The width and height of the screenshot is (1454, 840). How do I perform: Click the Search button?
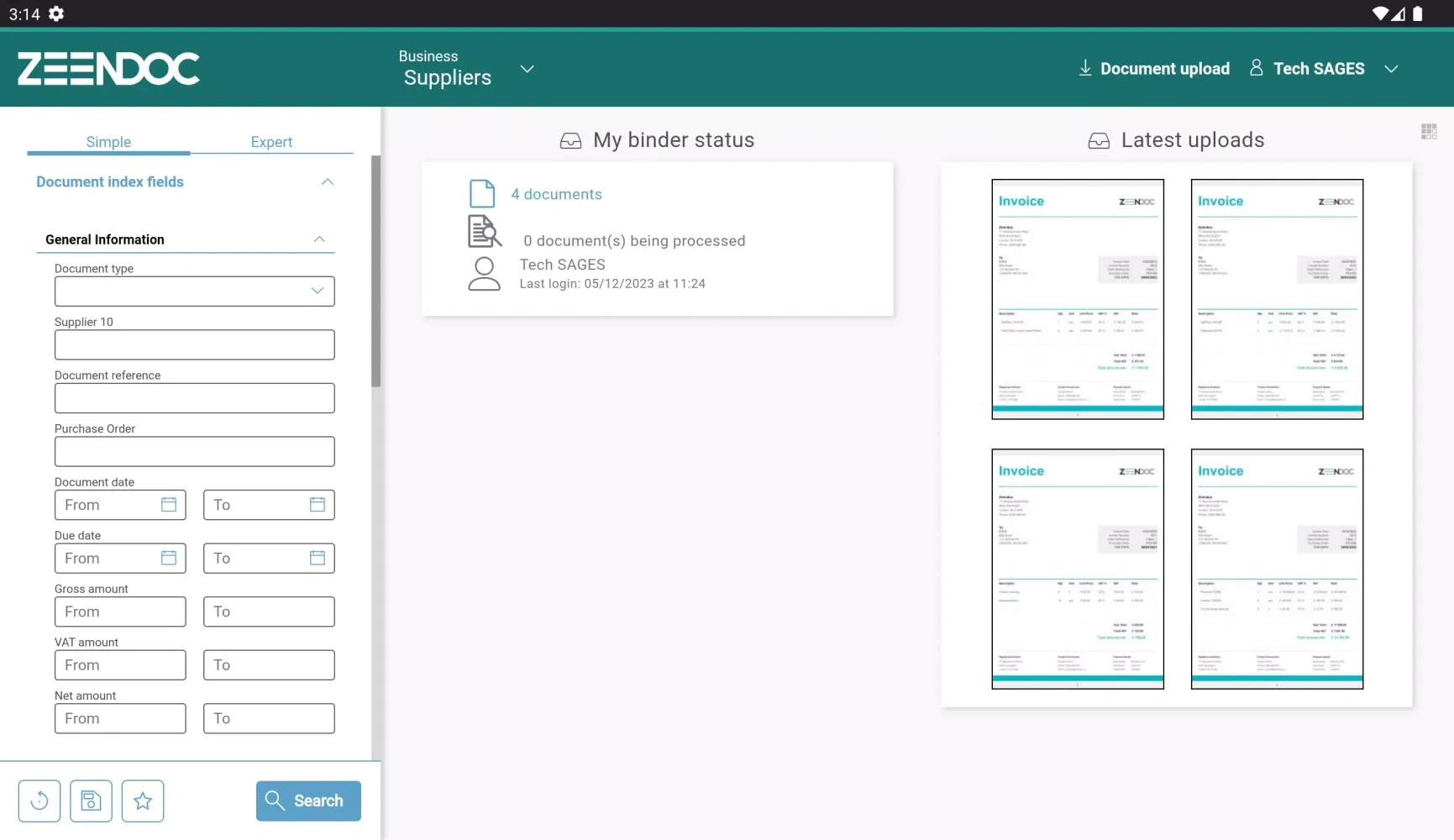point(308,801)
